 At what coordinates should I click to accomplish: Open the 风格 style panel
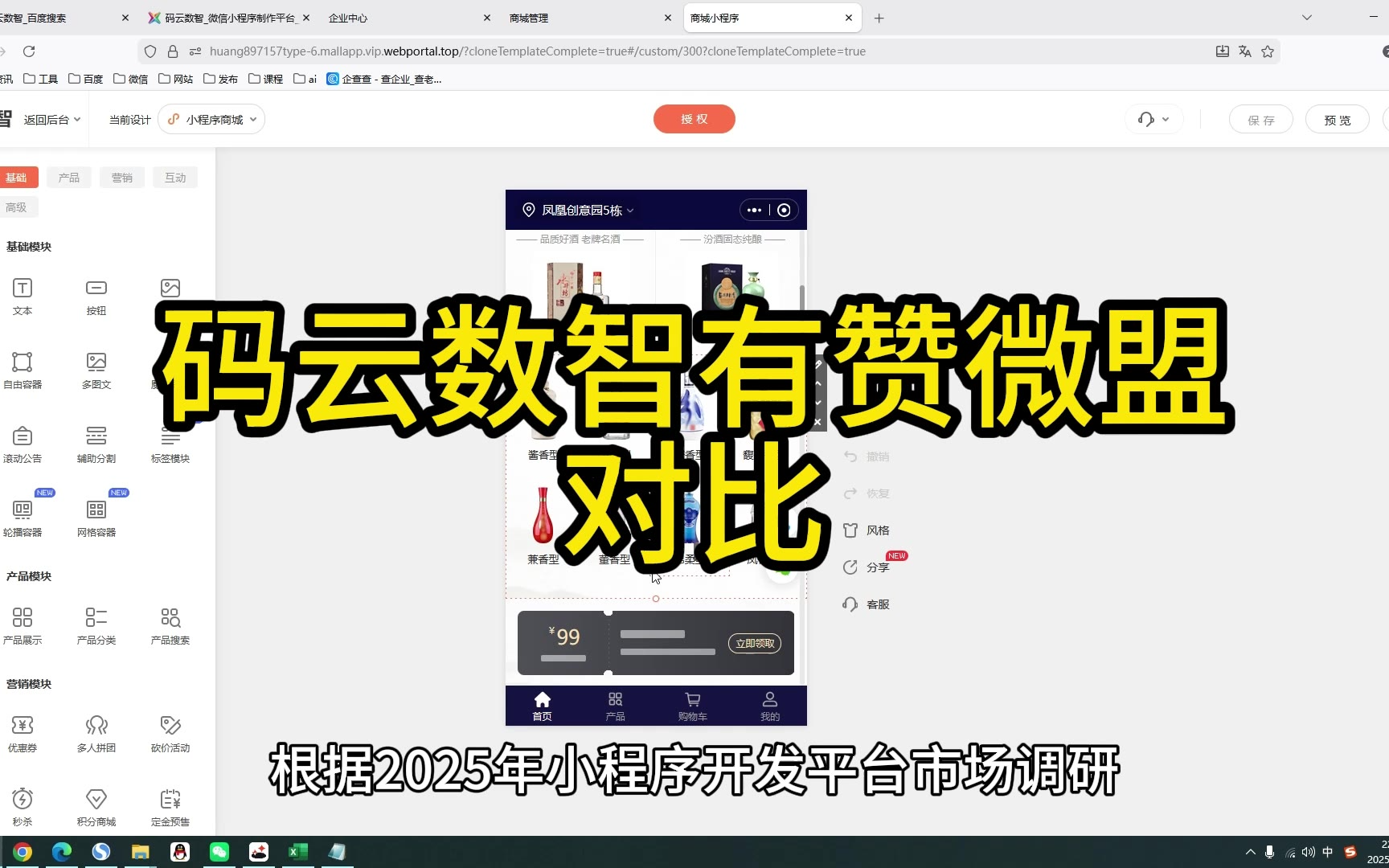[x=867, y=530]
